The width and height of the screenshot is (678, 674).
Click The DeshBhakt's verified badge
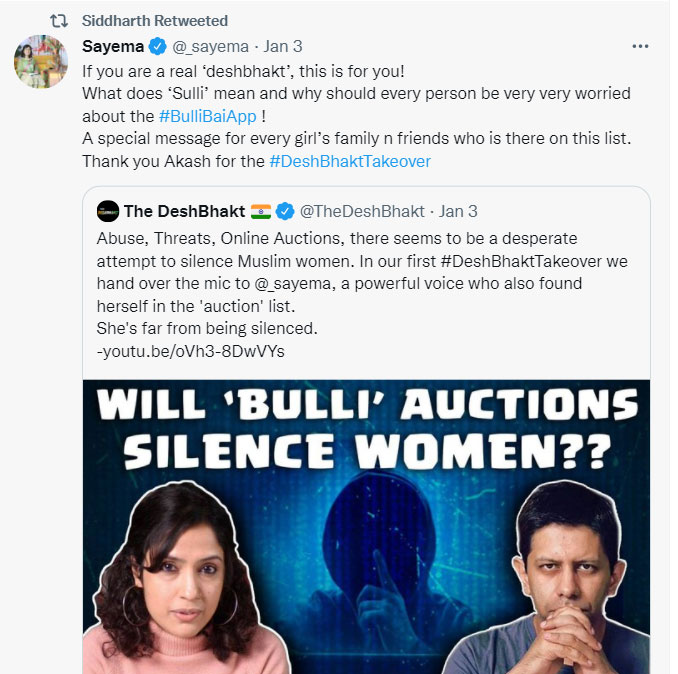[x=285, y=211]
